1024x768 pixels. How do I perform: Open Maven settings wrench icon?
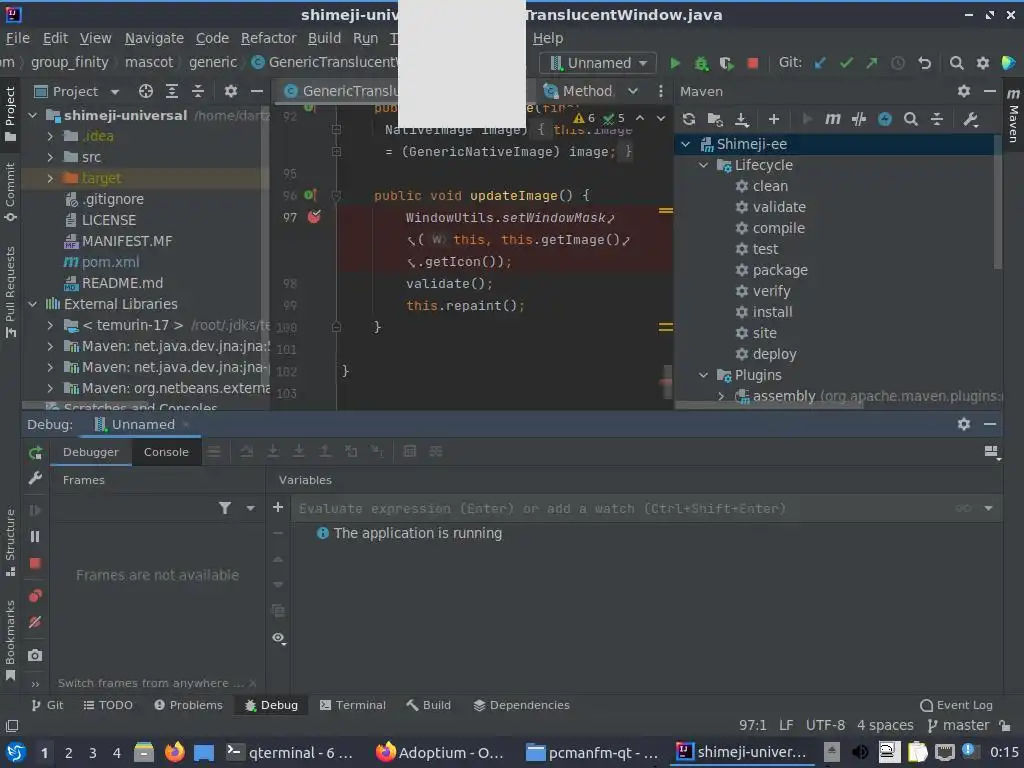tap(970, 119)
